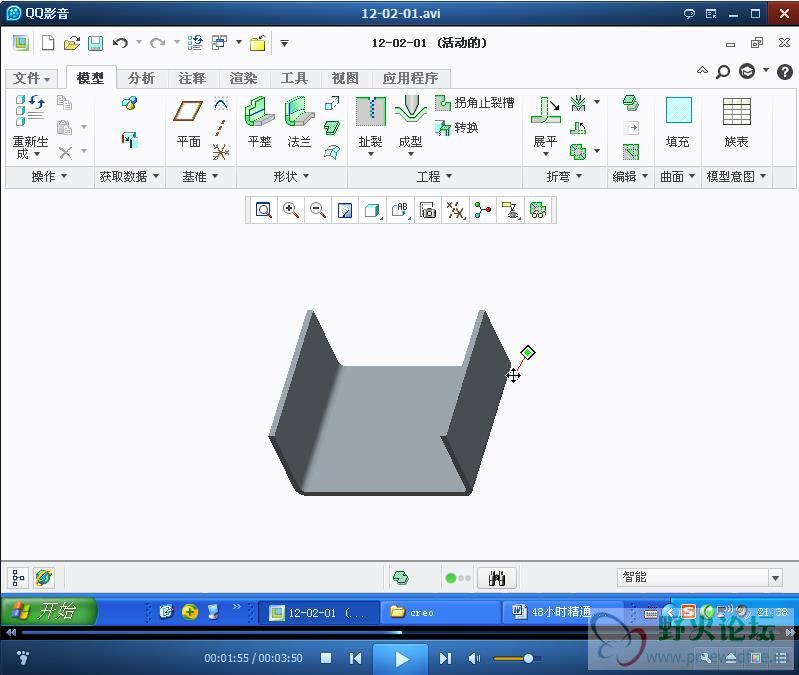
Task: Click the search magnifier in ribbon corner
Action: [x=723, y=72]
